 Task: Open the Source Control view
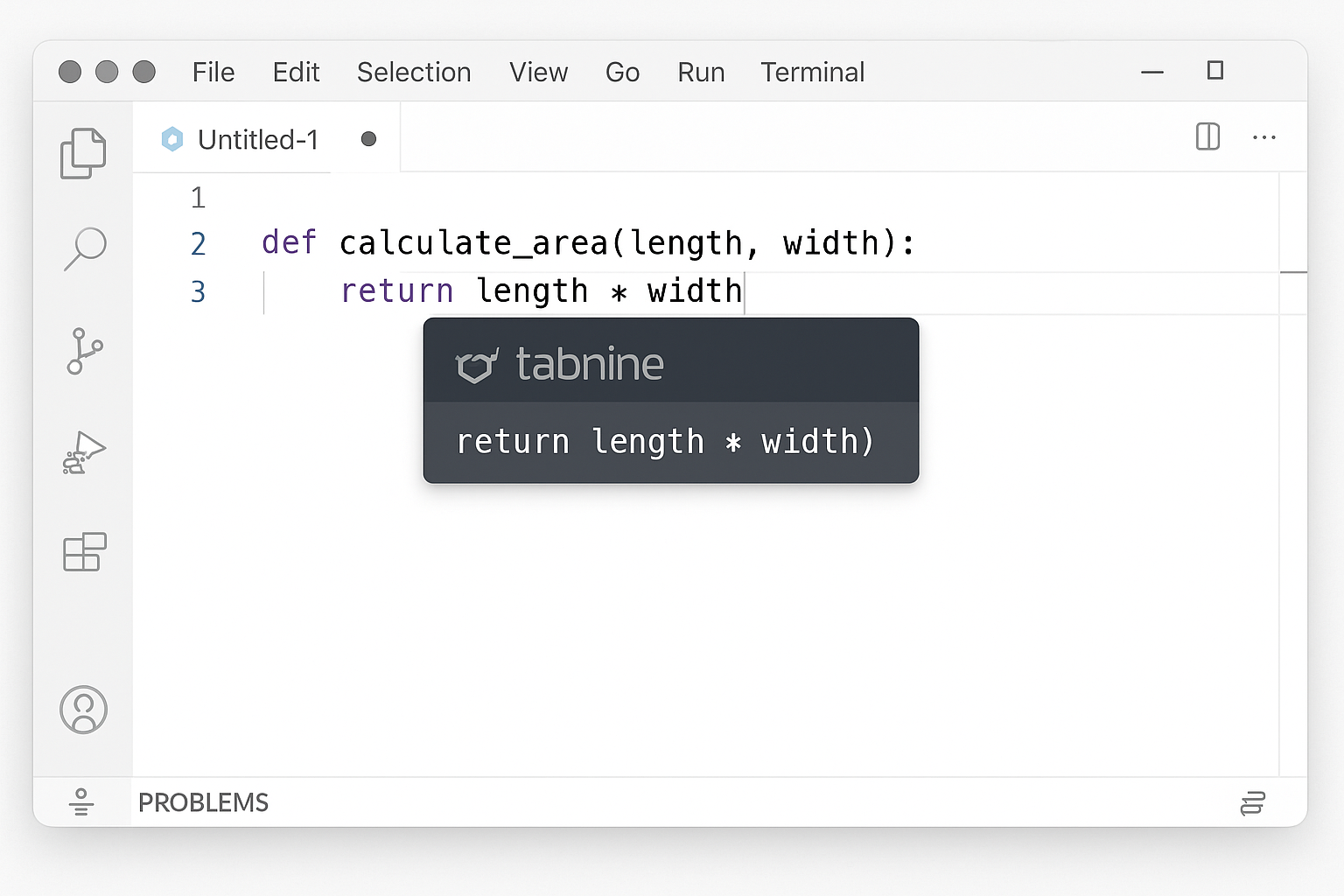point(84,351)
